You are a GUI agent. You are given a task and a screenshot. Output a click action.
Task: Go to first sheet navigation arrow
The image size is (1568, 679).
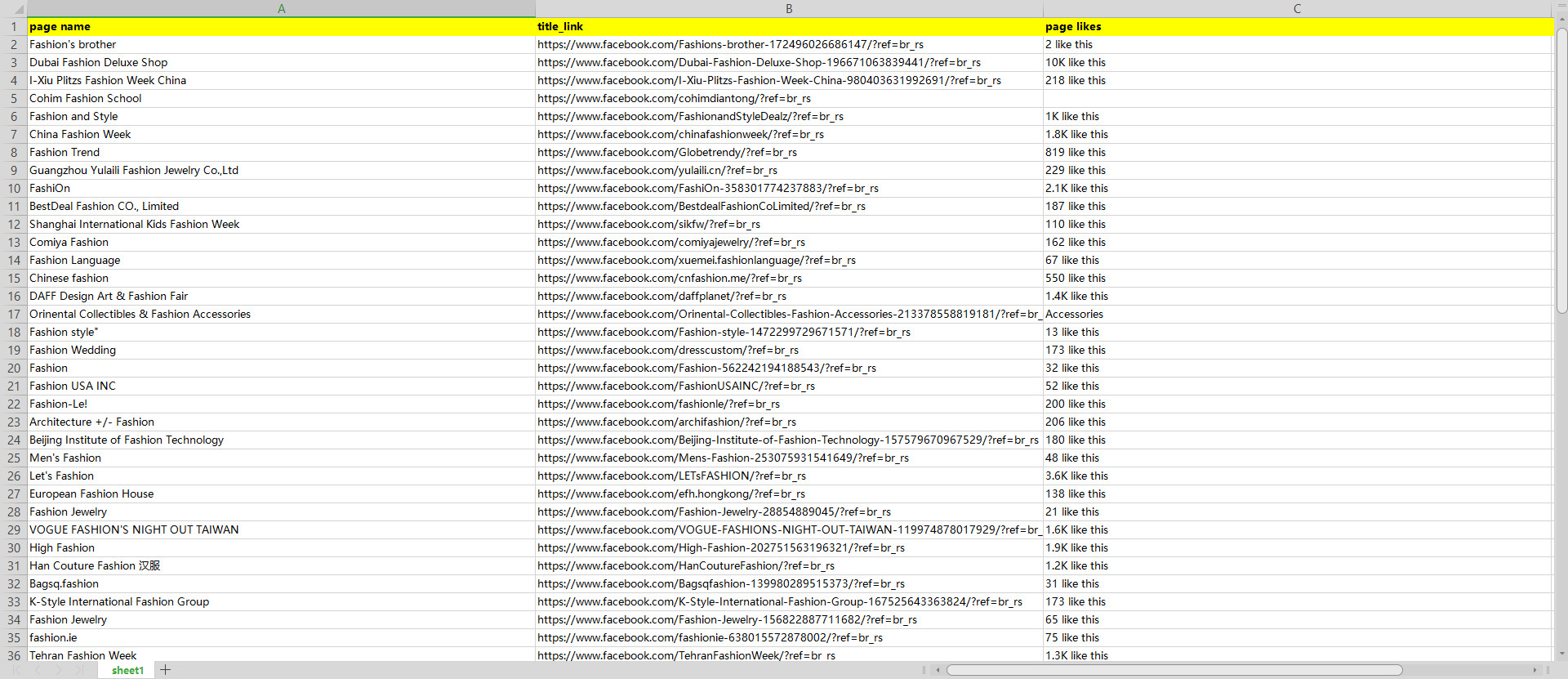pos(17,670)
